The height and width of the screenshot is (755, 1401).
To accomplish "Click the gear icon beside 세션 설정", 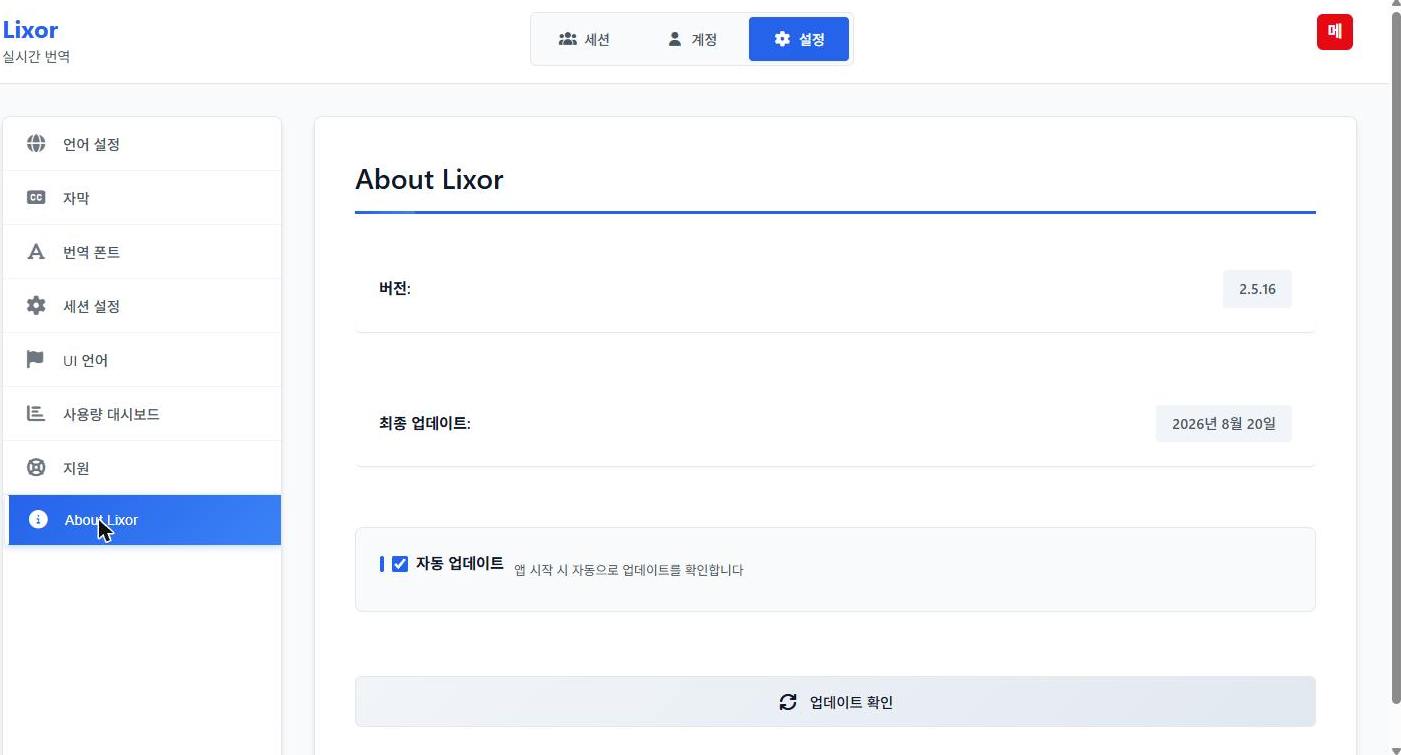I will click(36, 306).
